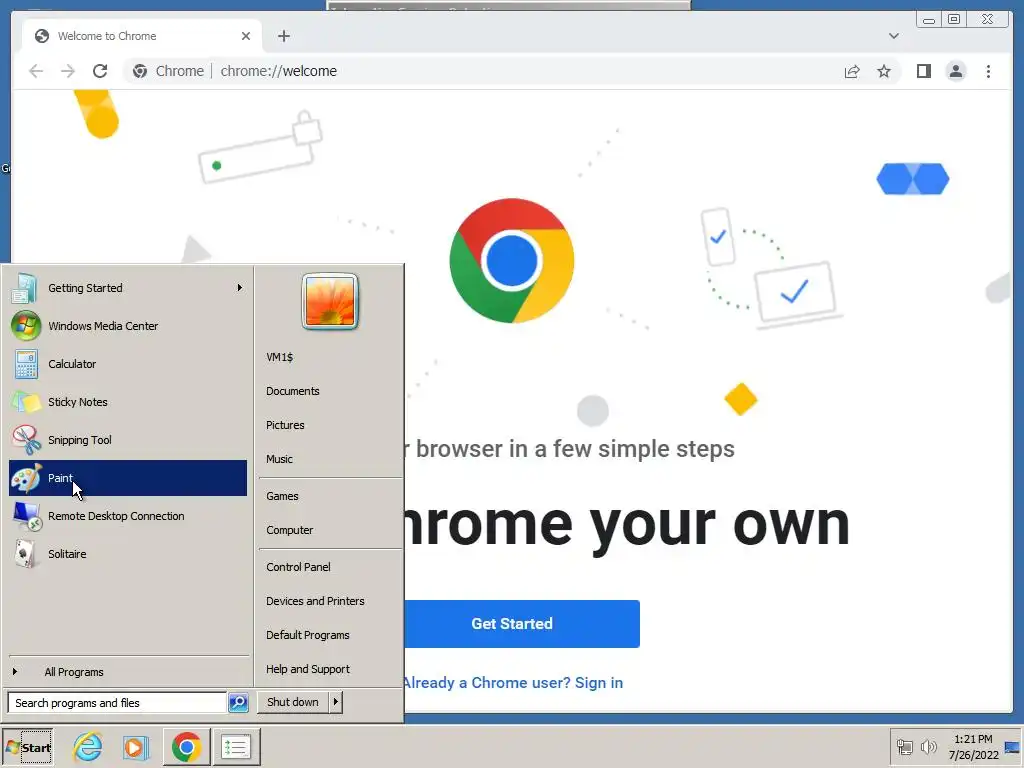Screen dimensions: 1024x768
Task: Open the Calculator app
Action: pyautogui.click(x=128, y=364)
